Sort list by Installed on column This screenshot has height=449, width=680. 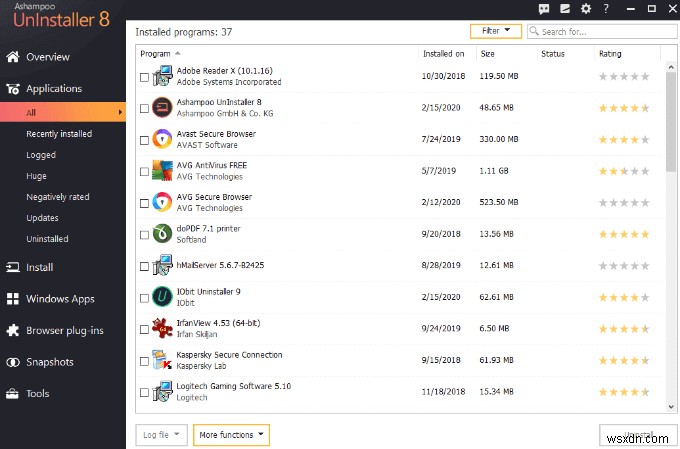click(x=444, y=53)
